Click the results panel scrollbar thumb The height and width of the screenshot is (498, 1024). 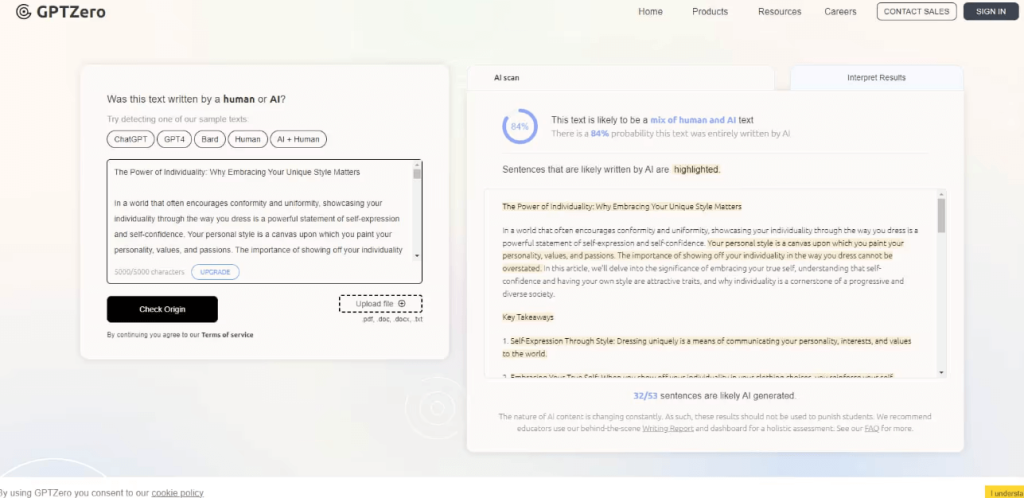pyautogui.click(x=941, y=215)
